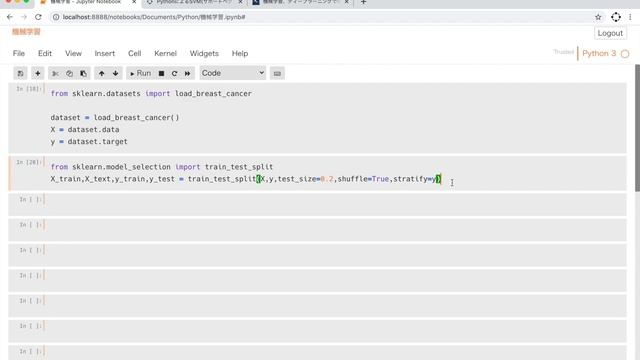Viewport: 640px width, 360px height.
Task: Click the notebook title name
Action: click(x=26, y=32)
